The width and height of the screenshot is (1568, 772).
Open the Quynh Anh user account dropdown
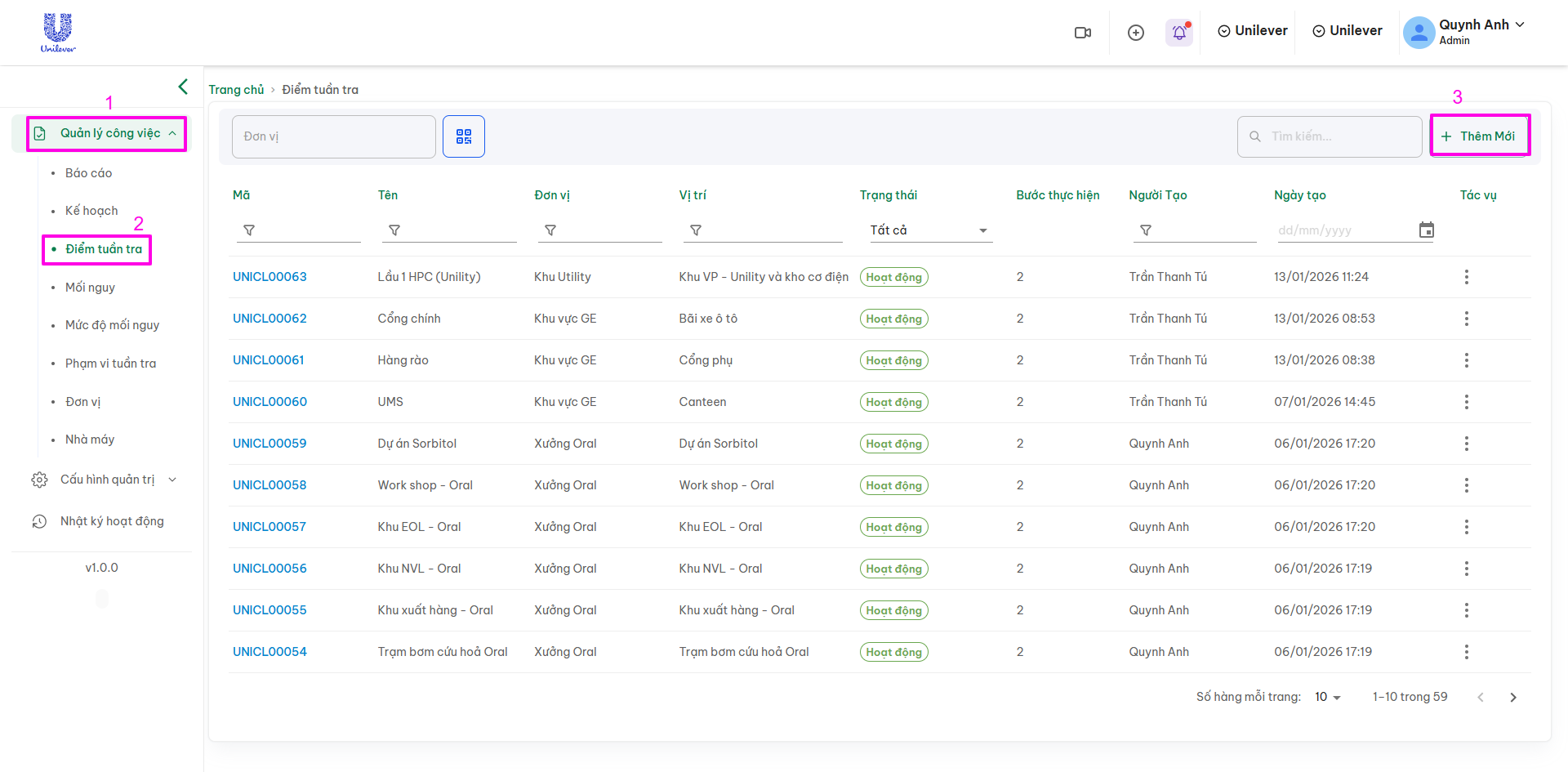1465,33
